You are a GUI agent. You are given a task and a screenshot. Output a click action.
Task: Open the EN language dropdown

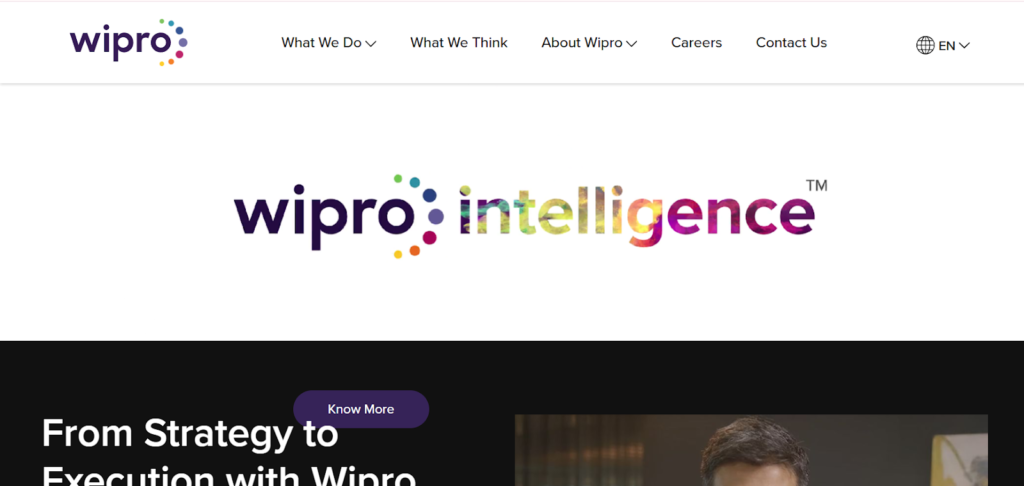(943, 45)
